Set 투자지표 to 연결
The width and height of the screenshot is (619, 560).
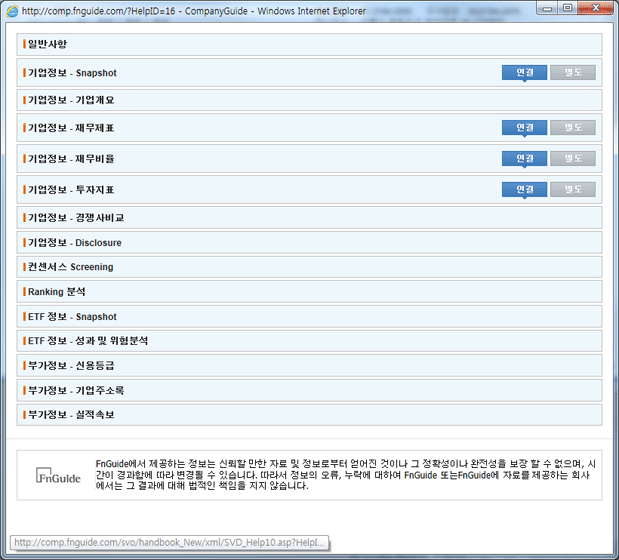click(x=524, y=189)
